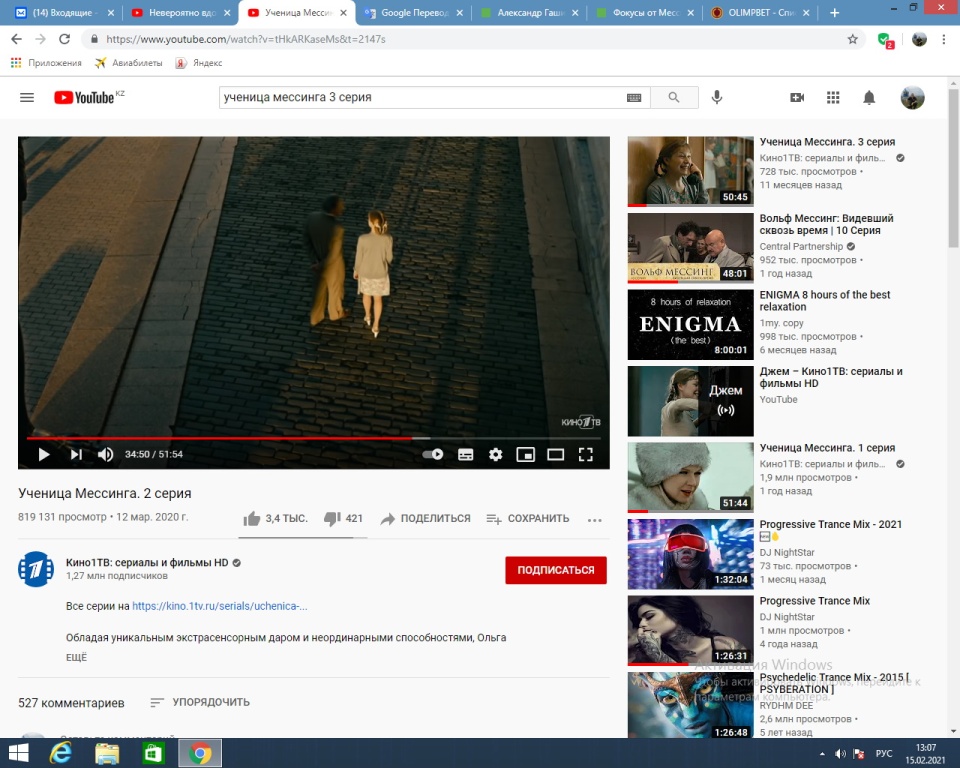Open the green shield extension icon
This screenshot has height=768, width=960.
pyautogui.click(x=885, y=40)
